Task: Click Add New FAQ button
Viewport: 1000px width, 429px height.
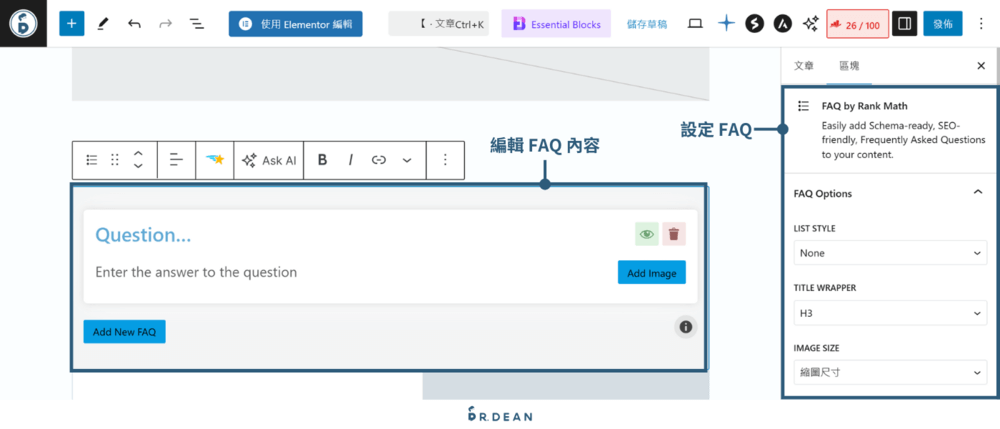Action: (124, 331)
